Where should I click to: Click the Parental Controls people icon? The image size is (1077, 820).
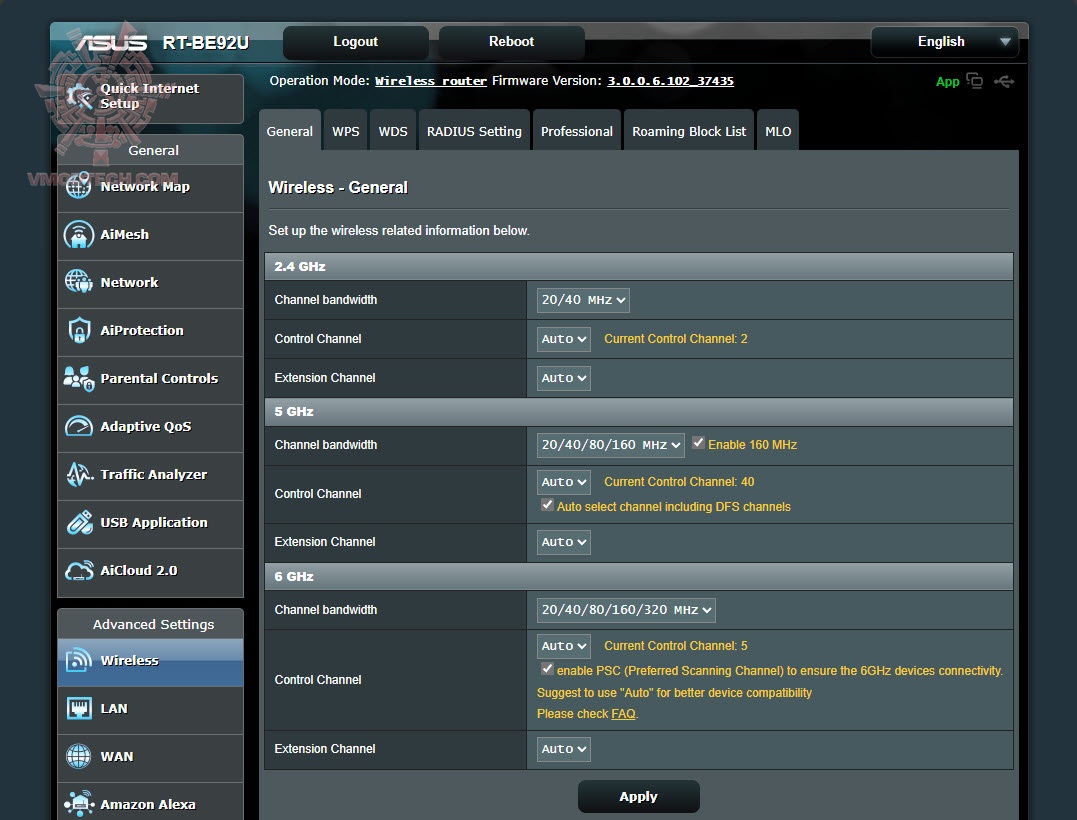[78, 378]
